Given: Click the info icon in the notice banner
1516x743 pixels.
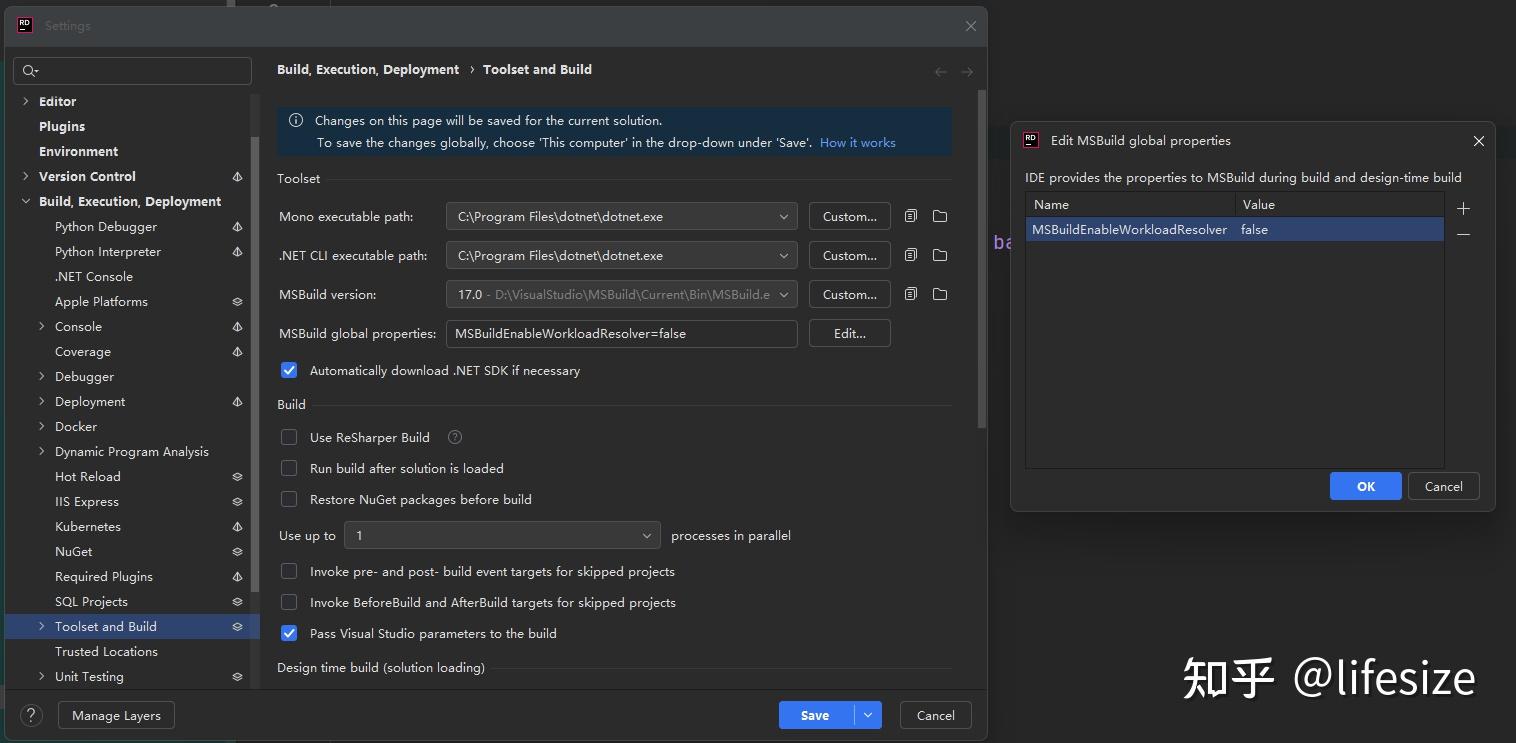Looking at the screenshot, I should (x=295, y=120).
